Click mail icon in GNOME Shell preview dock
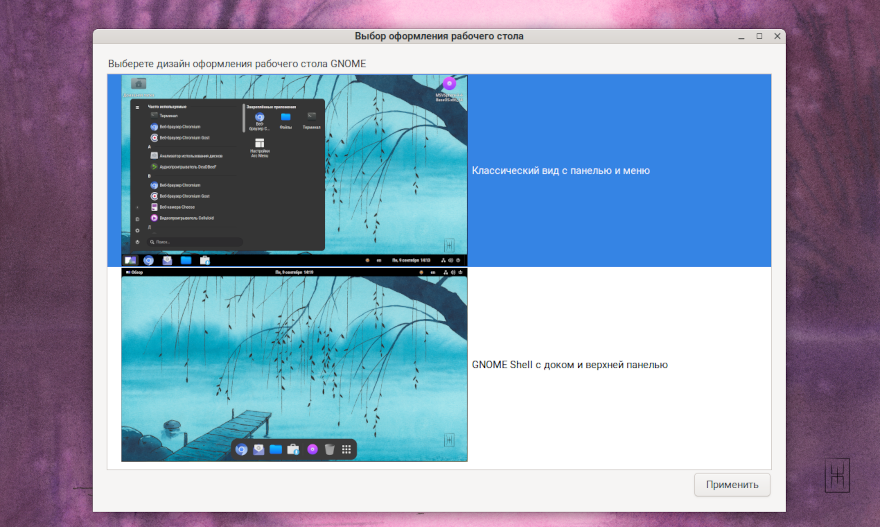This screenshot has width=880, height=527. (258, 450)
